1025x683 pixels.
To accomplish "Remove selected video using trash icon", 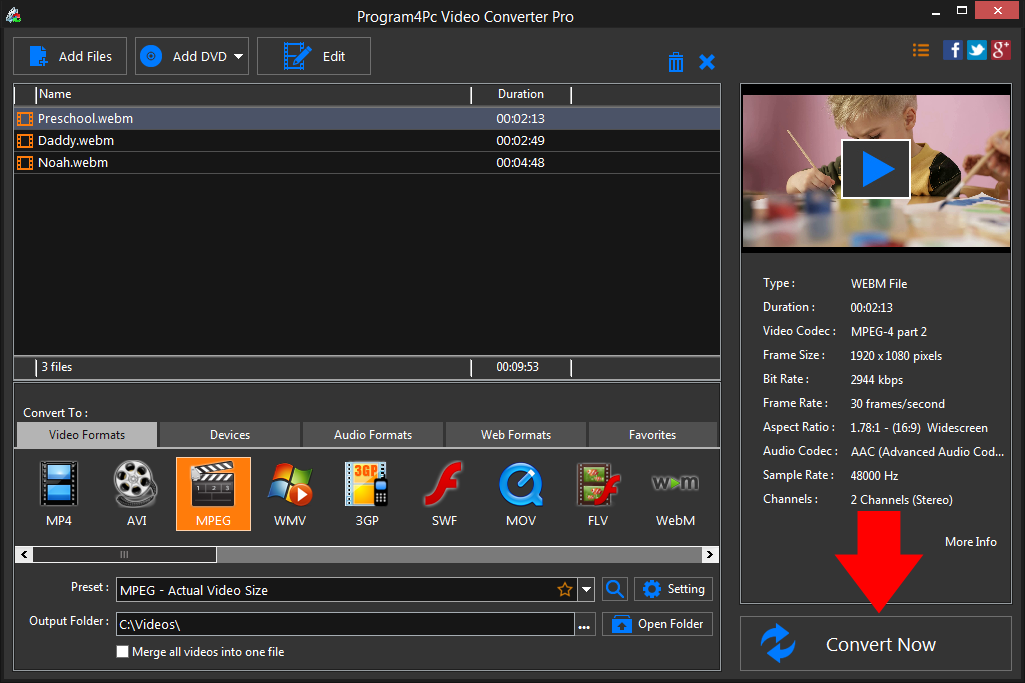I will [x=675, y=61].
